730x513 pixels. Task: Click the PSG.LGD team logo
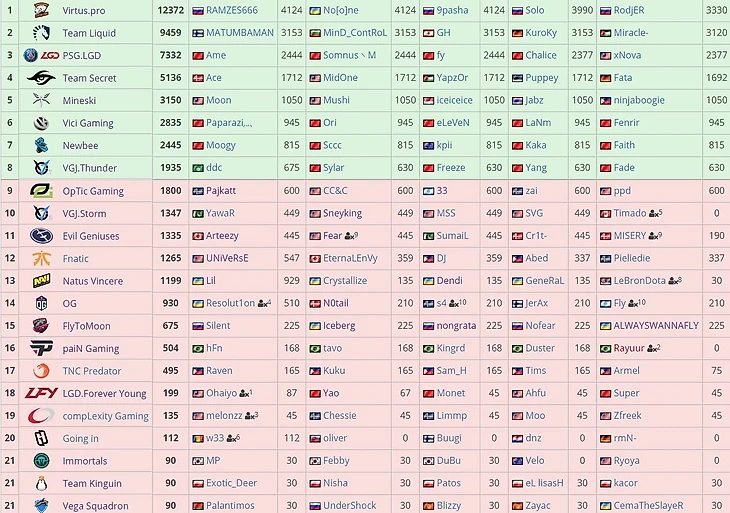(41, 55)
